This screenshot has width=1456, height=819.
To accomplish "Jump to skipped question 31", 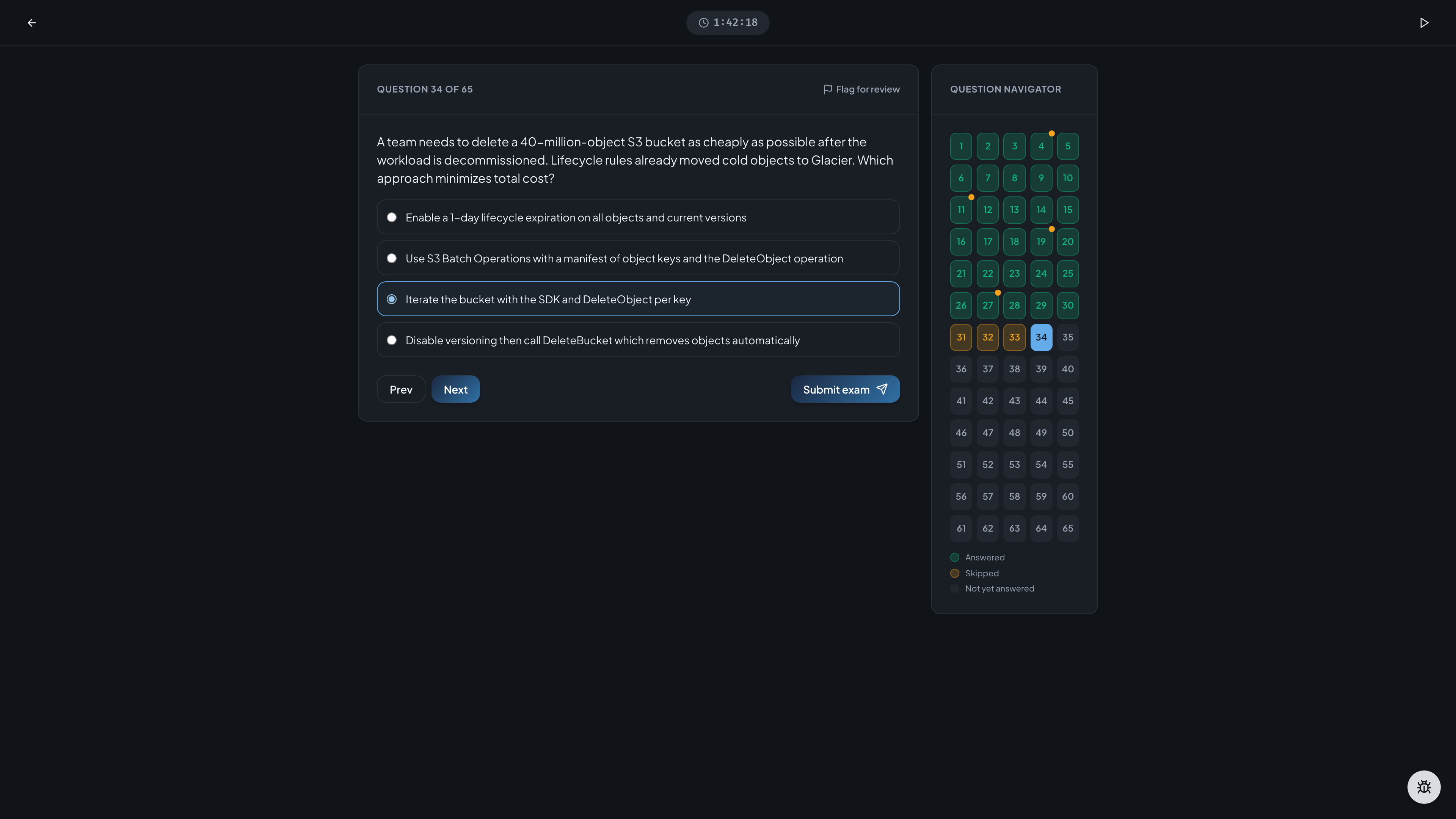I will 961,337.
